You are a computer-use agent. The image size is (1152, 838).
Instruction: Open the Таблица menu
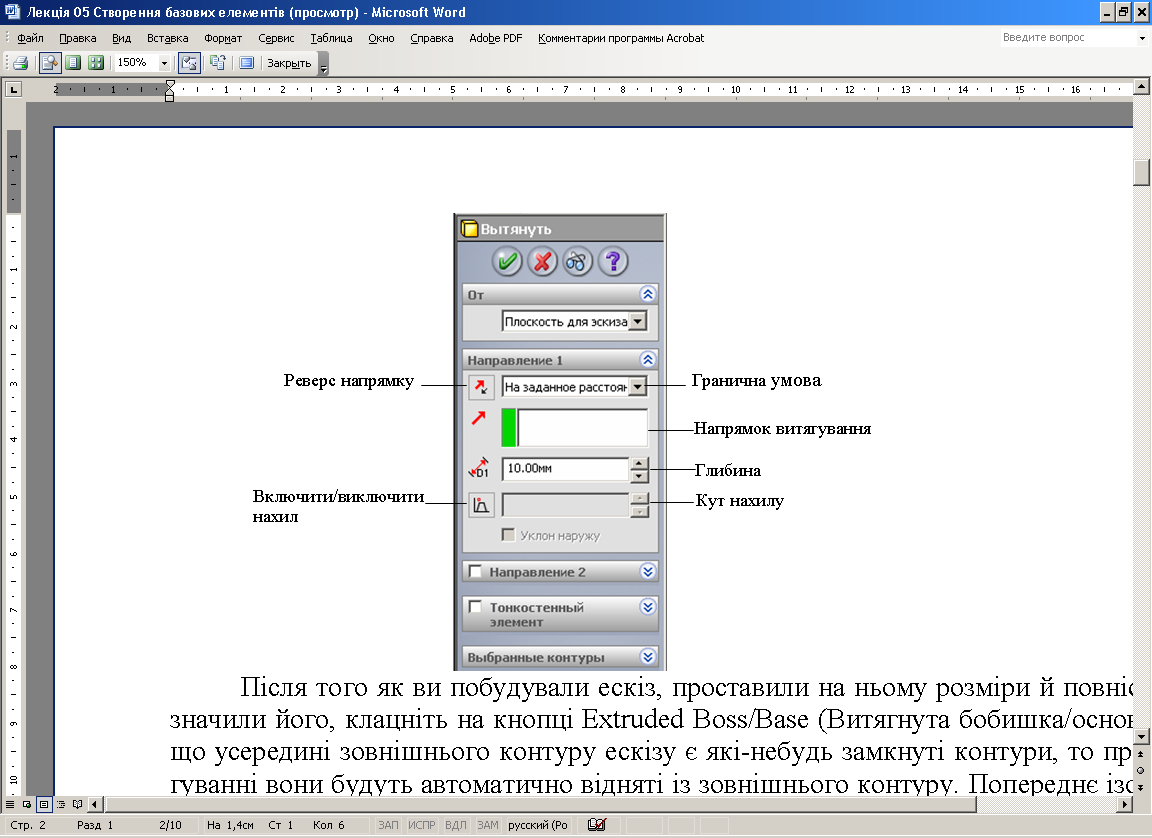[x=331, y=38]
